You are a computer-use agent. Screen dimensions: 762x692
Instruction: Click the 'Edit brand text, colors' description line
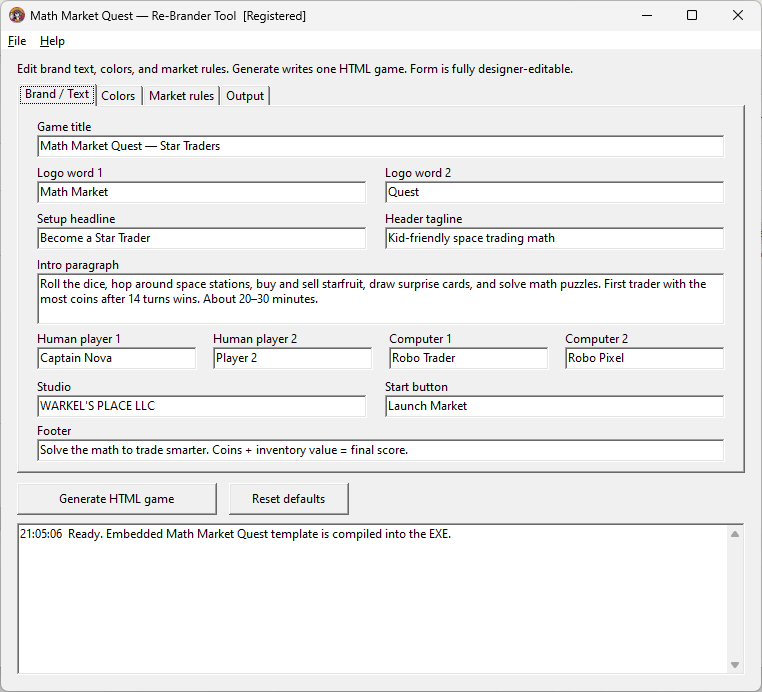pos(295,69)
